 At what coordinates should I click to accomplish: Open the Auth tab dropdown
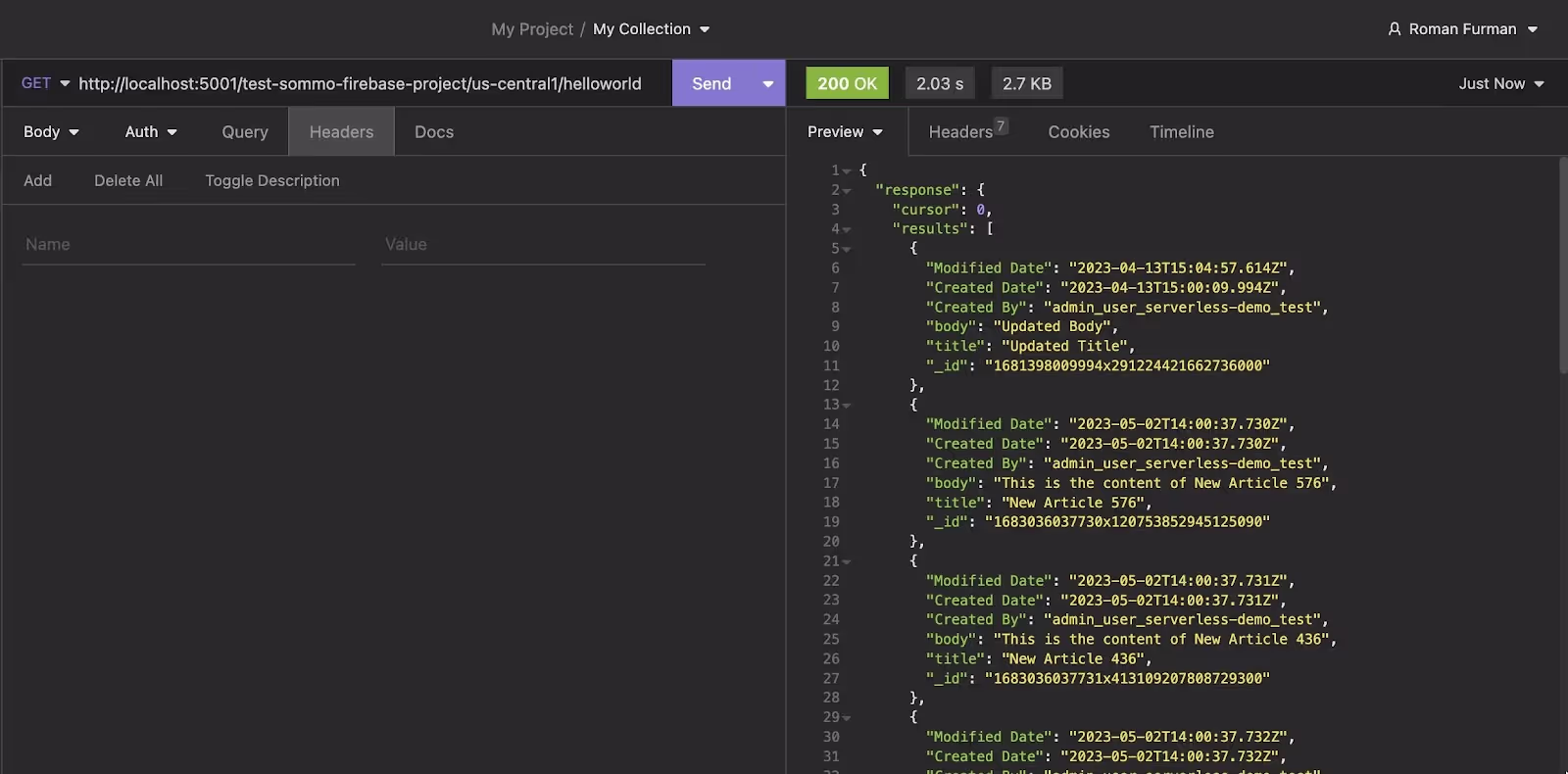(151, 131)
